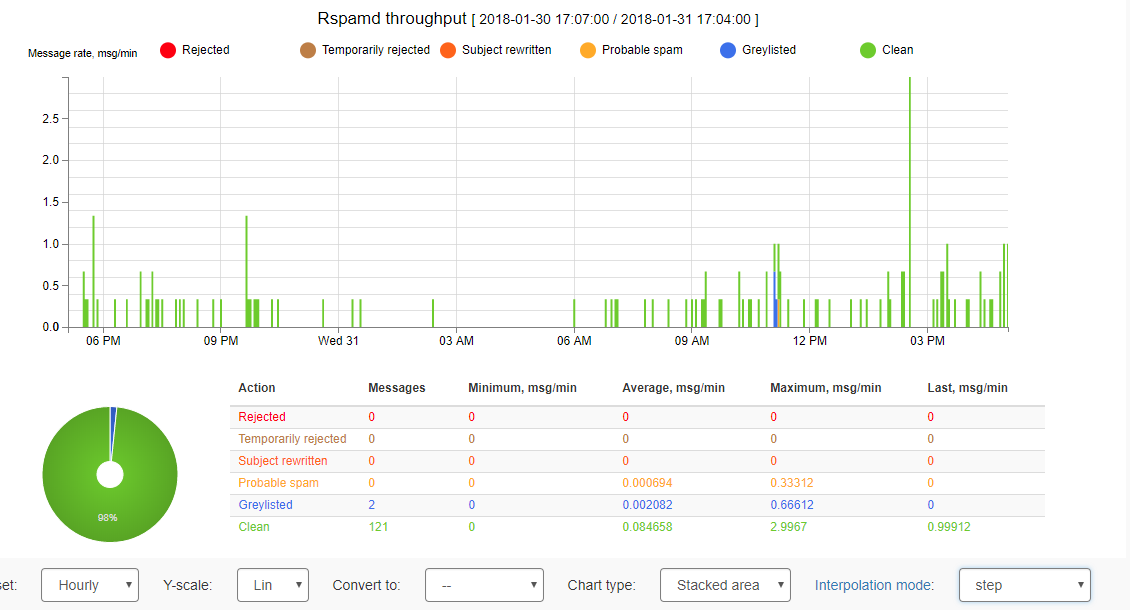The height and width of the screenshot is (610, 1130).
Task: Open the Chart type Stacked area dropdown
Action: click(725, 585)
